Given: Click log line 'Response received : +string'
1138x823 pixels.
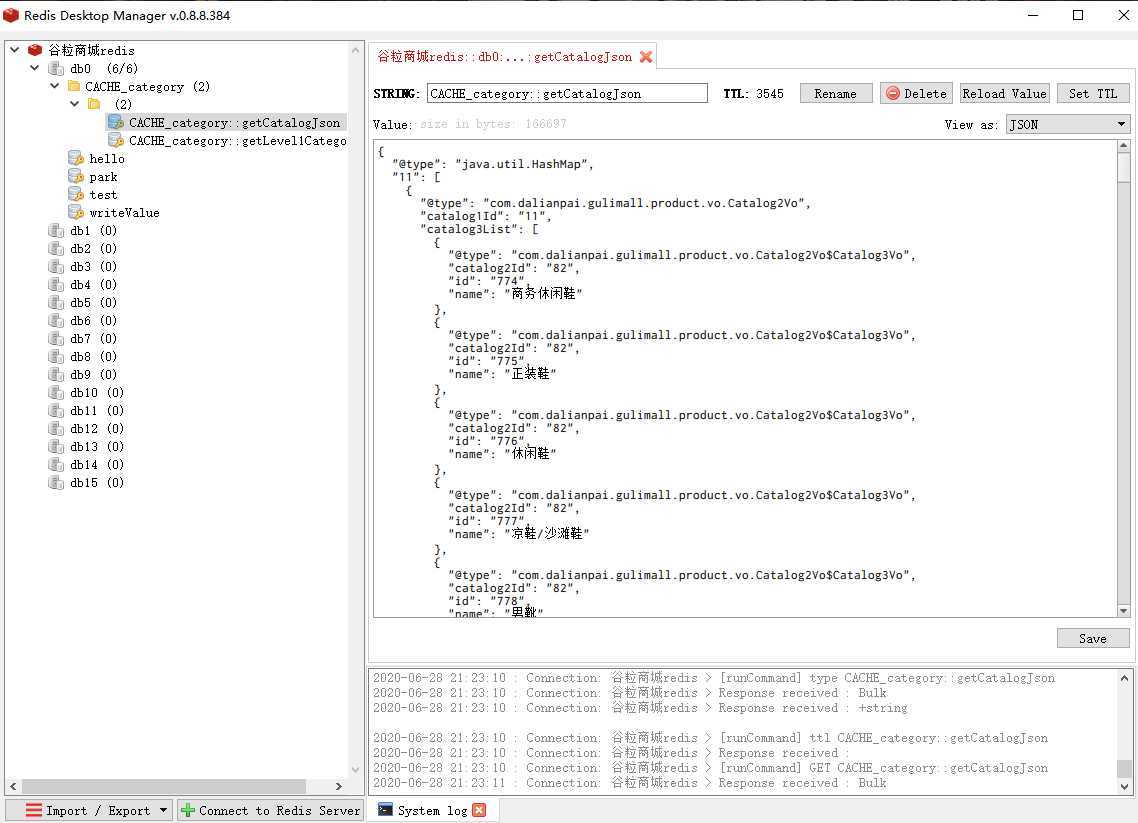Looking at the screenshot, I should pyautogui.click(x=640, y=708).
